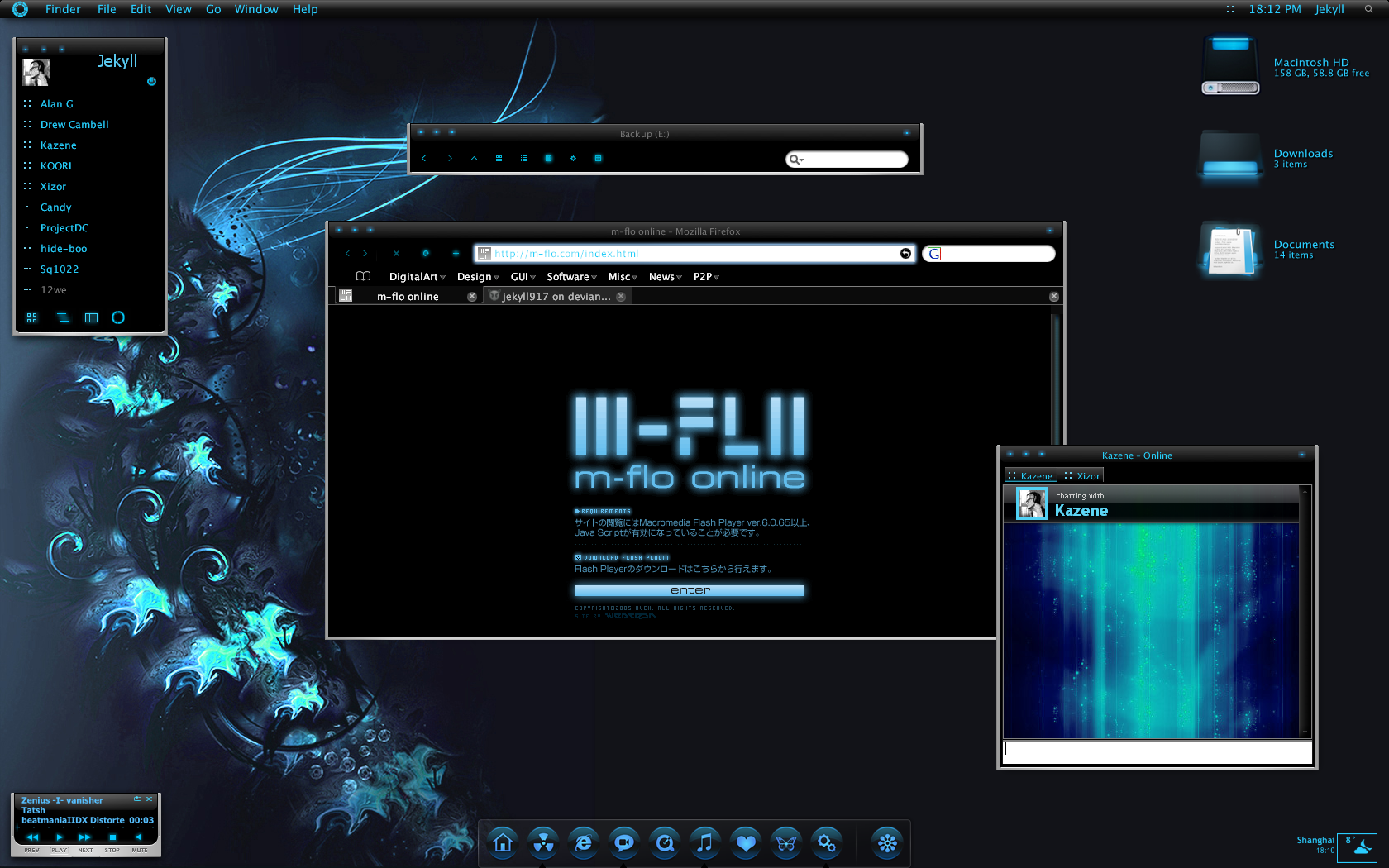This screenshot has width=1389, height=868.
Task: Expand the News bookmarks folder
Action: (x=666, y=277)
